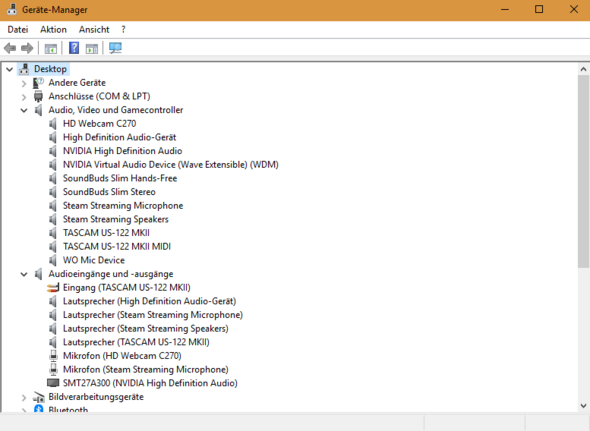Click the show/hide console tree toolbar icon
Image resolution: width=590 pixels, height=431 pixels.
click(x=51, y=48)
